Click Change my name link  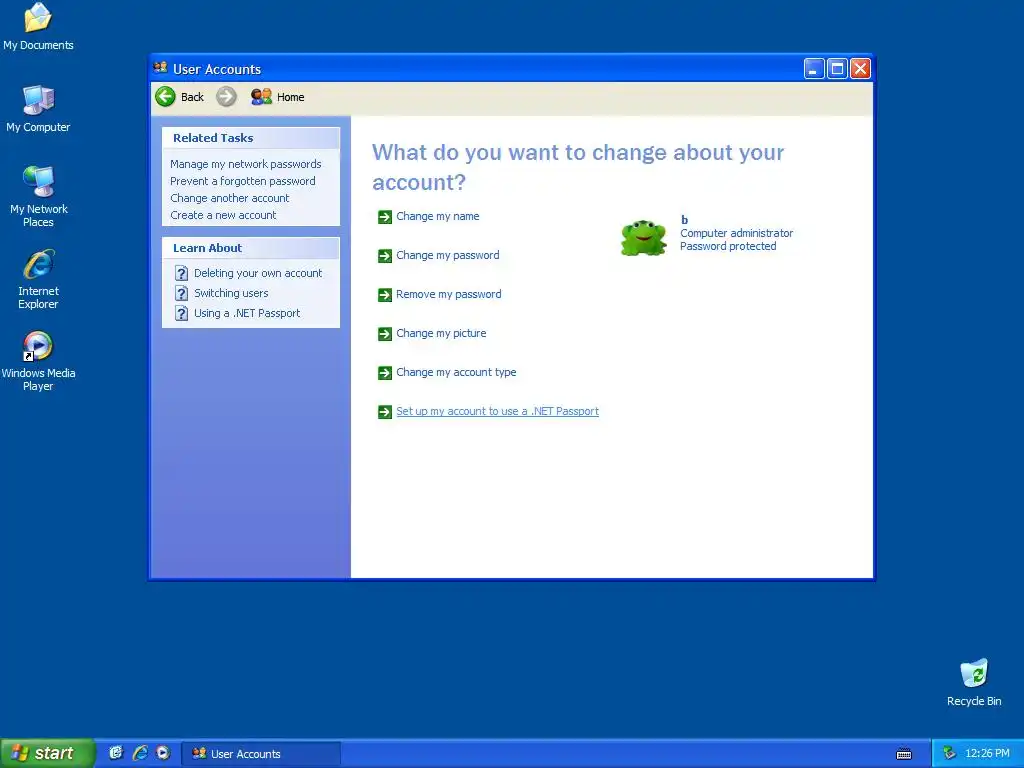[438, 216]
